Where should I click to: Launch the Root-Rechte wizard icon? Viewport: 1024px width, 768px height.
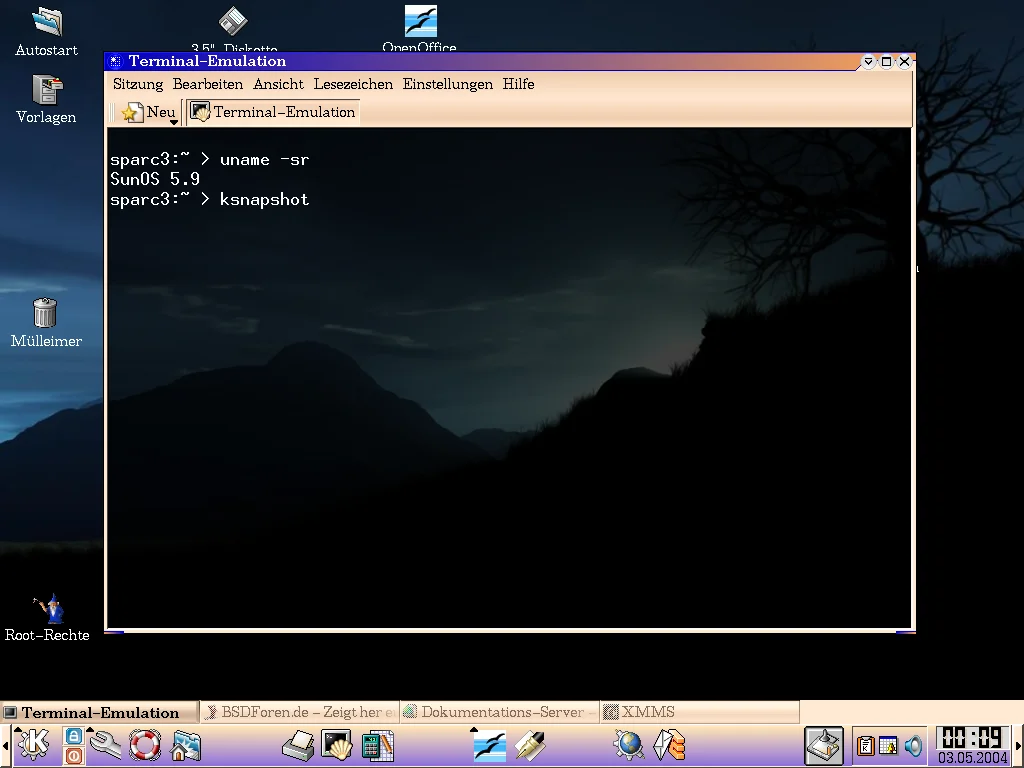(47, 618)
